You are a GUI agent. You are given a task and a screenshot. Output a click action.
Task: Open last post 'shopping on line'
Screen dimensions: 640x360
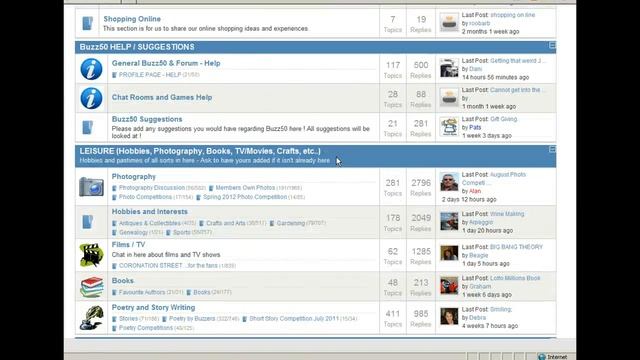coord(512,15)
